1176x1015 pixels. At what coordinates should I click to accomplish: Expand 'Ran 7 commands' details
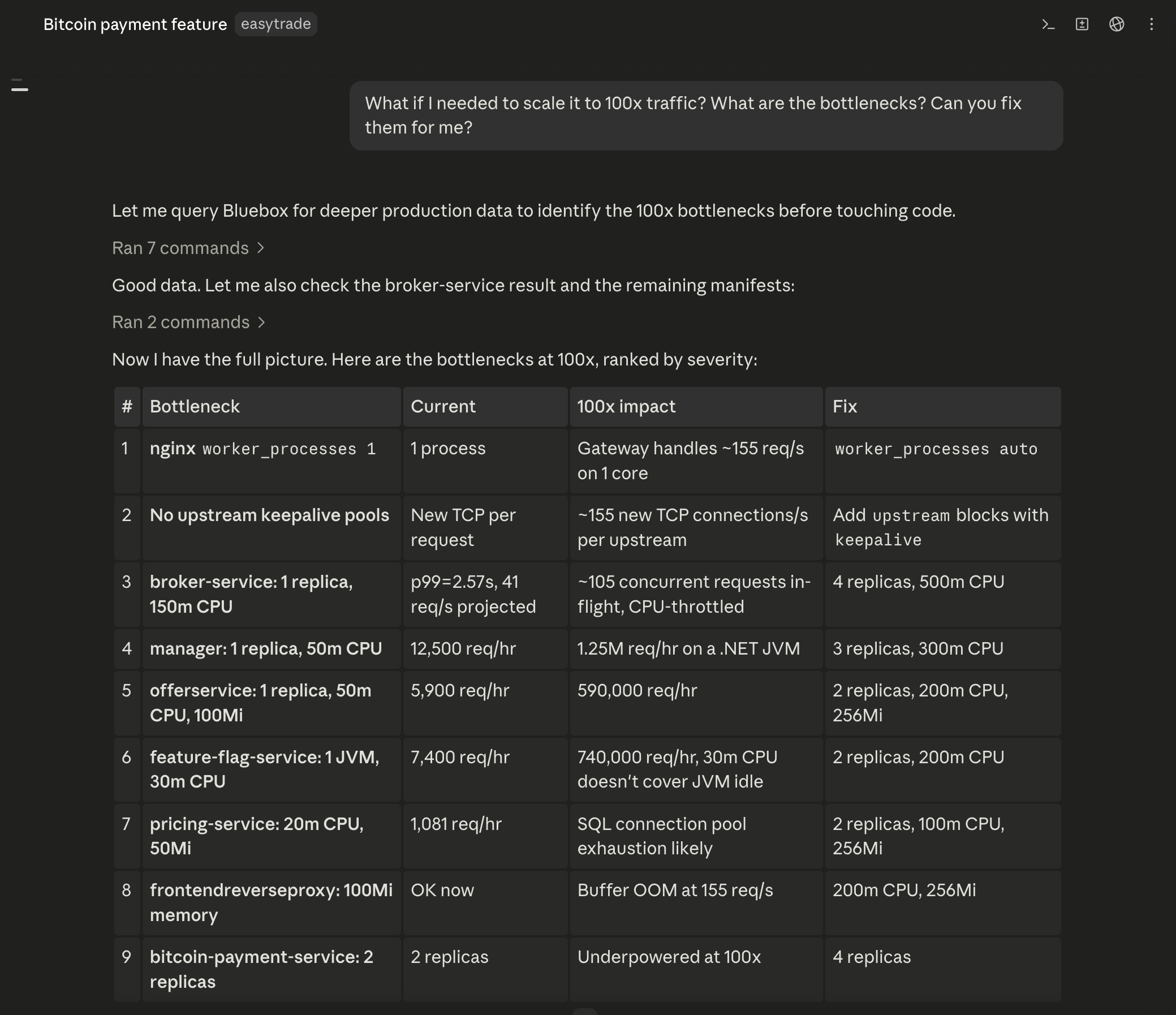point(188,248)
